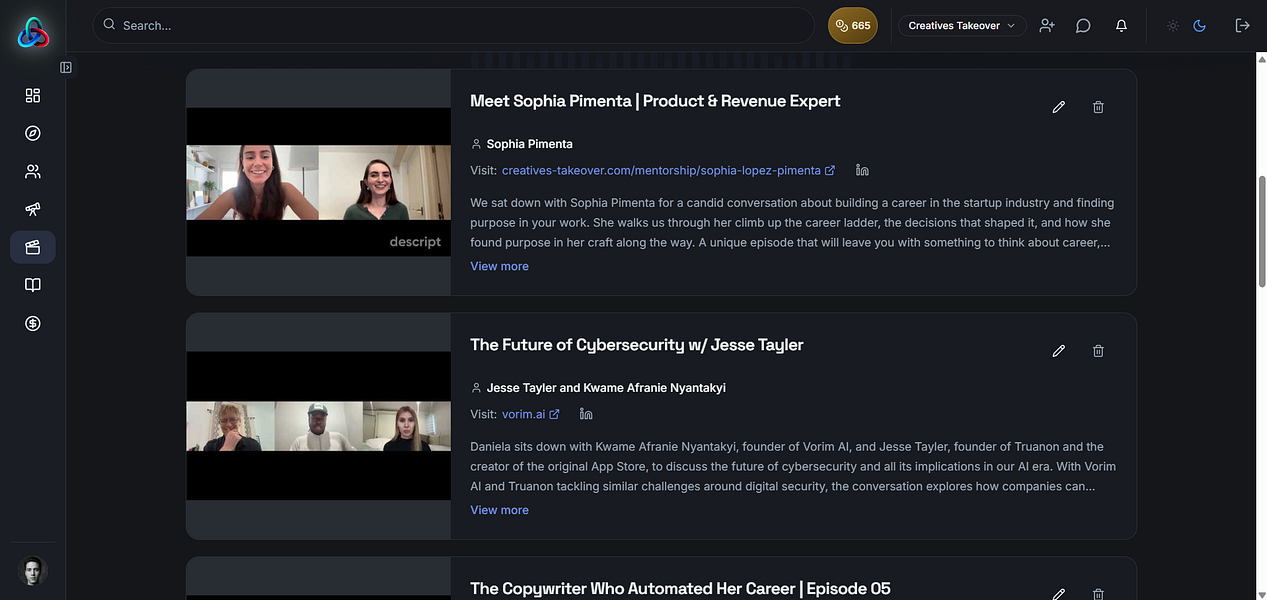Play the Sophia Pimenta video thumbnail
The height and width of the screenshot is (600, 1267).
[318, 182]
